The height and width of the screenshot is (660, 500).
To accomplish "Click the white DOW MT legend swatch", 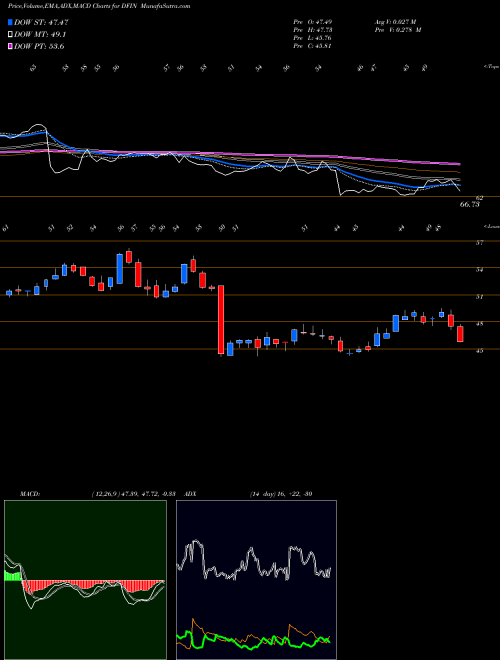I will 10,35.
